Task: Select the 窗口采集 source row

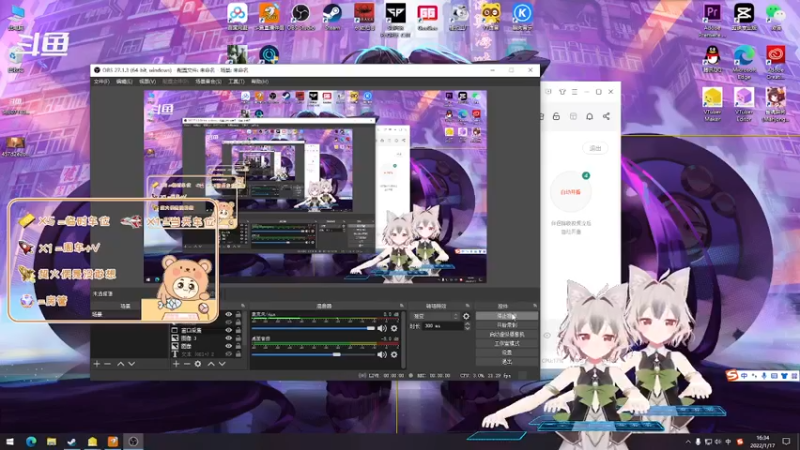Action: tap(207, 330)
